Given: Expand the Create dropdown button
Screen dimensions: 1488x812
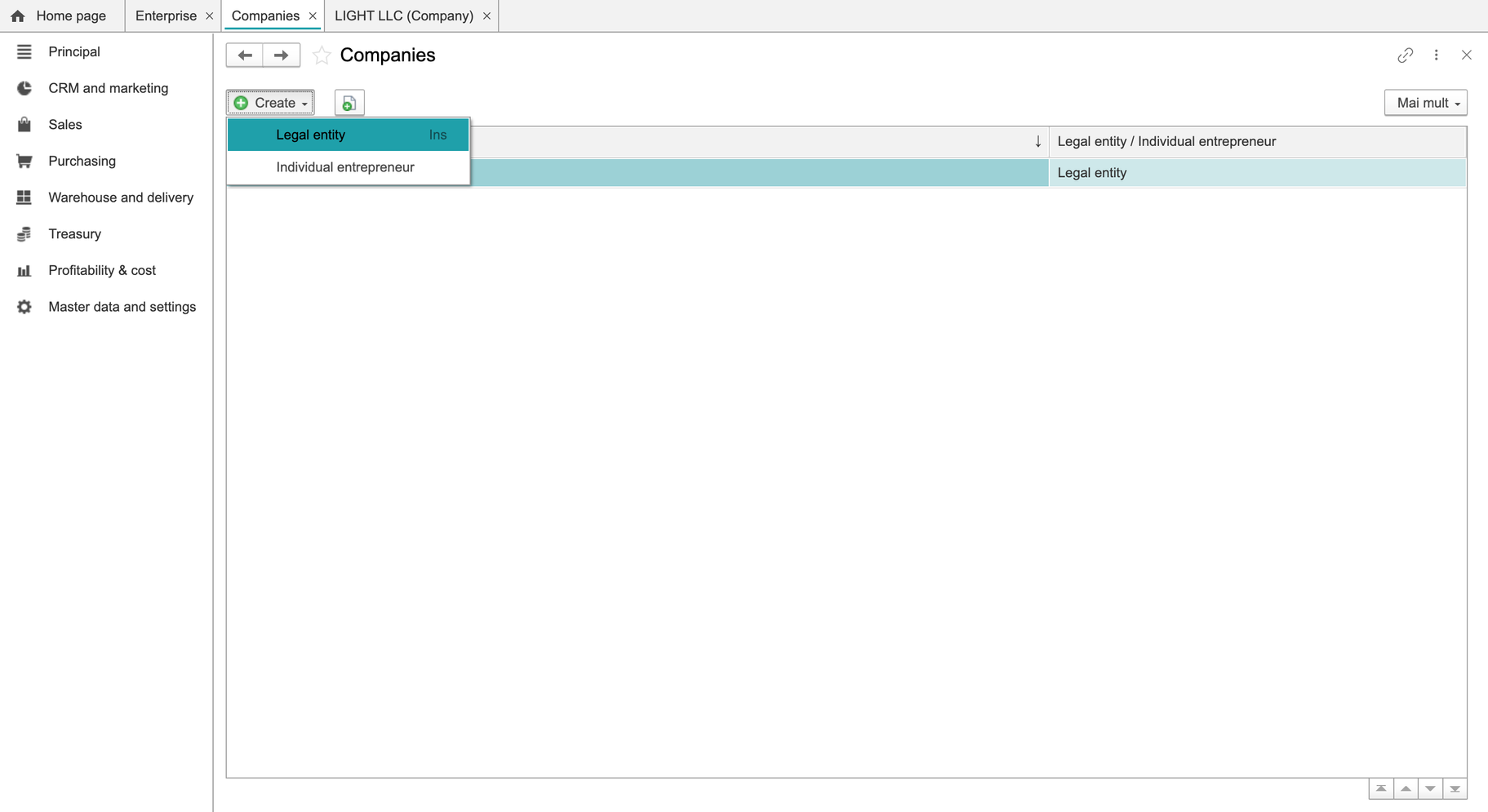Looking at the screenshot, I should 270,103.
